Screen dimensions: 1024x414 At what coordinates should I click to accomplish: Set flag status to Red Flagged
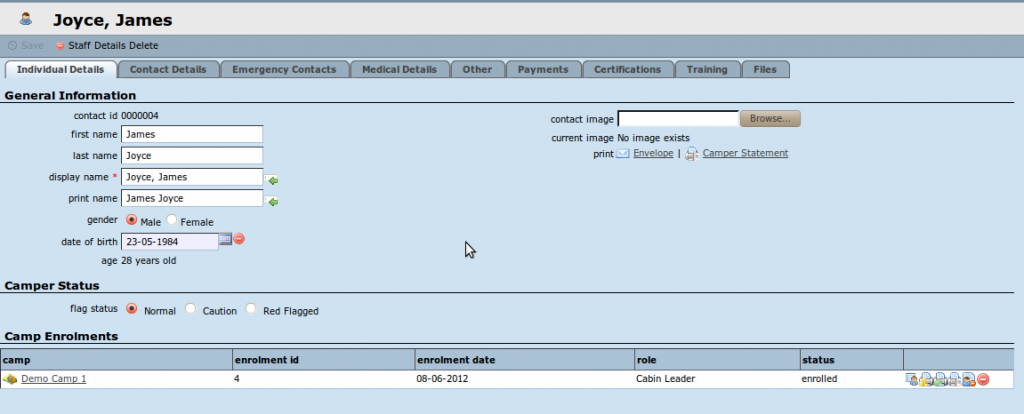point(251,310)
